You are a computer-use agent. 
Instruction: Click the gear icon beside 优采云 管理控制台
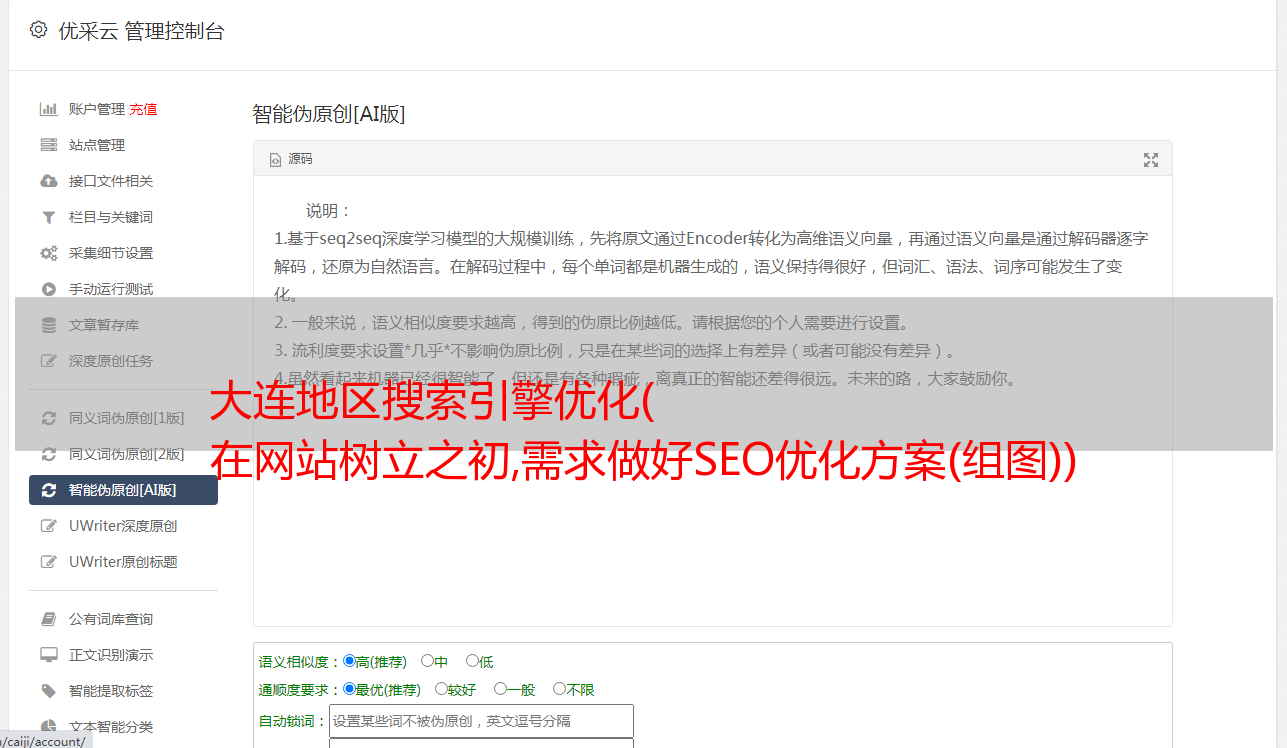point(38,30)
